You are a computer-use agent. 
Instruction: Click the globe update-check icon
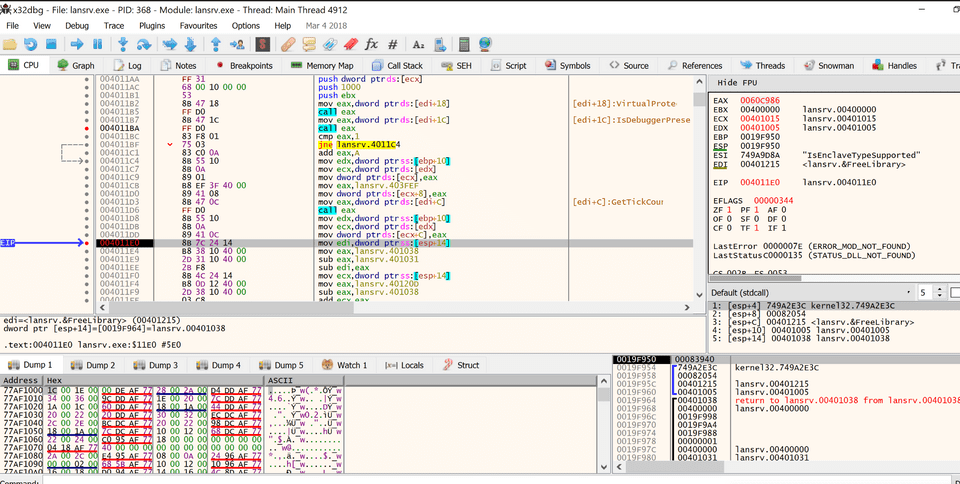click(x=486, y=44)
